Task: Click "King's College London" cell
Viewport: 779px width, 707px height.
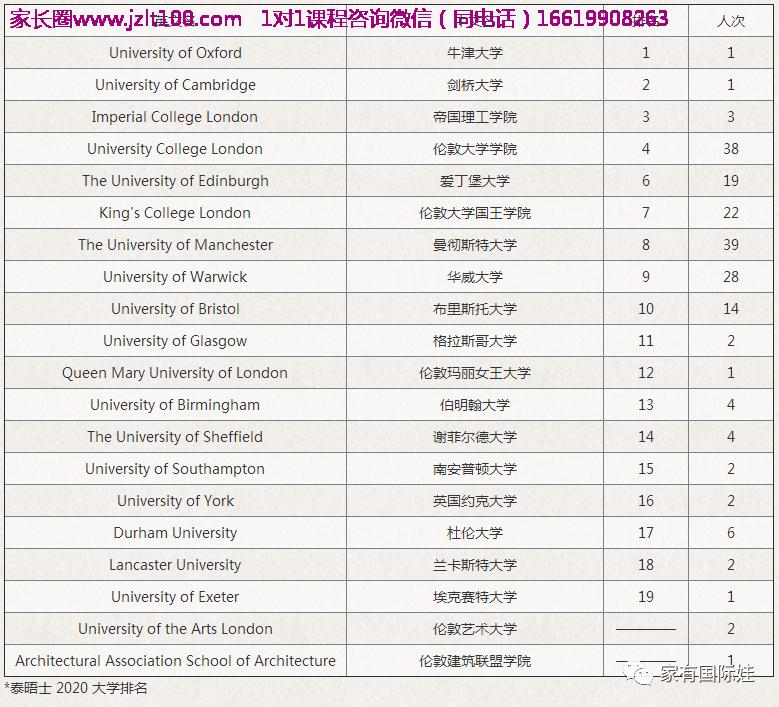Action: (x=175, y=213)
